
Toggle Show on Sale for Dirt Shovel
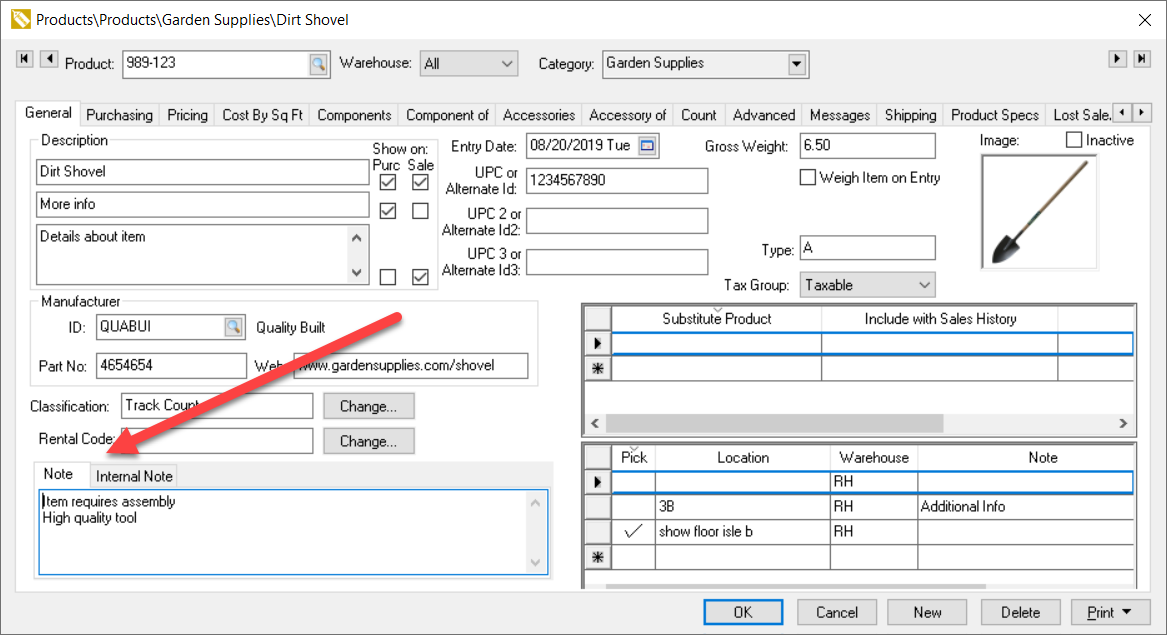(x=420, y=182)
